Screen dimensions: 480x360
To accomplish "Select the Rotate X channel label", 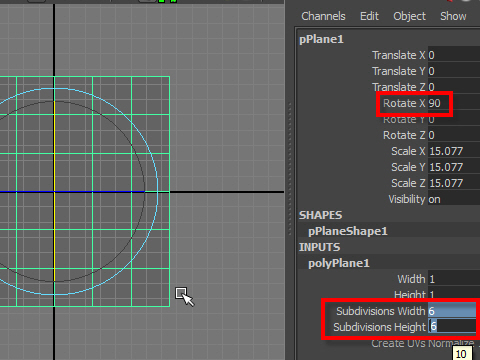I will click(x=404, y=103).
